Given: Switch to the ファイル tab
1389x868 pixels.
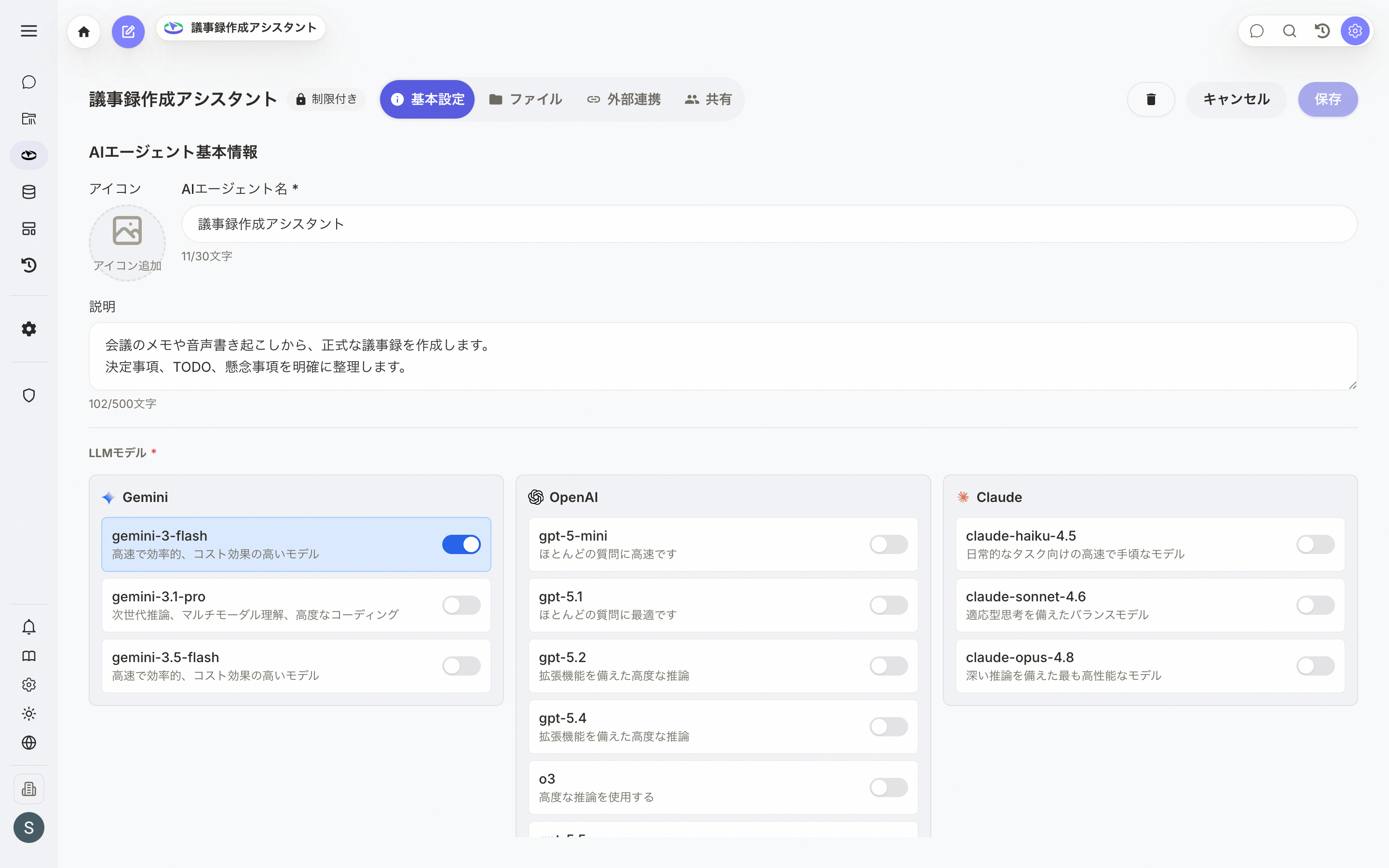Looking at the screenshot, I should (525, 99).
